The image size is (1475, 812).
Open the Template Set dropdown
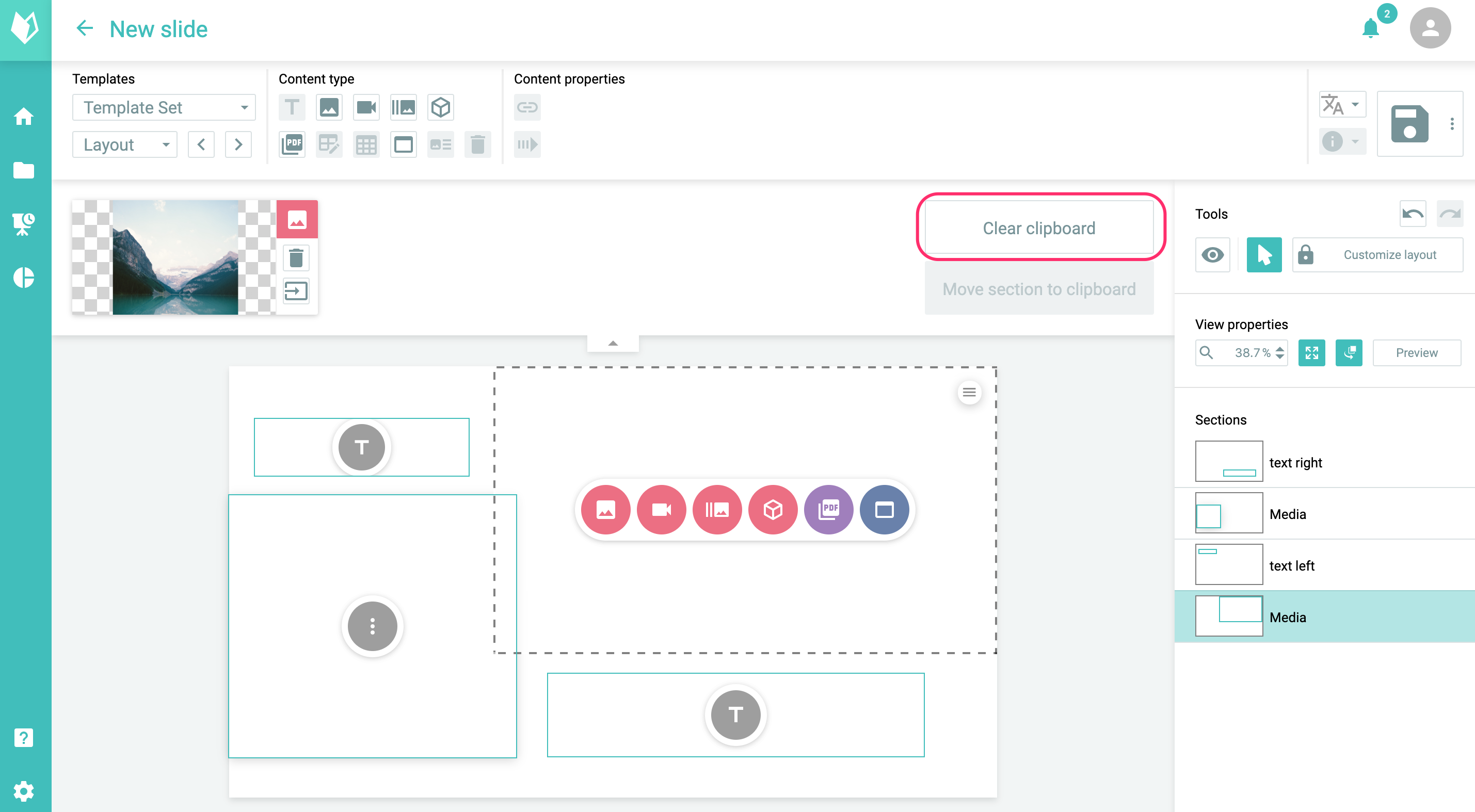click(164, 108)
